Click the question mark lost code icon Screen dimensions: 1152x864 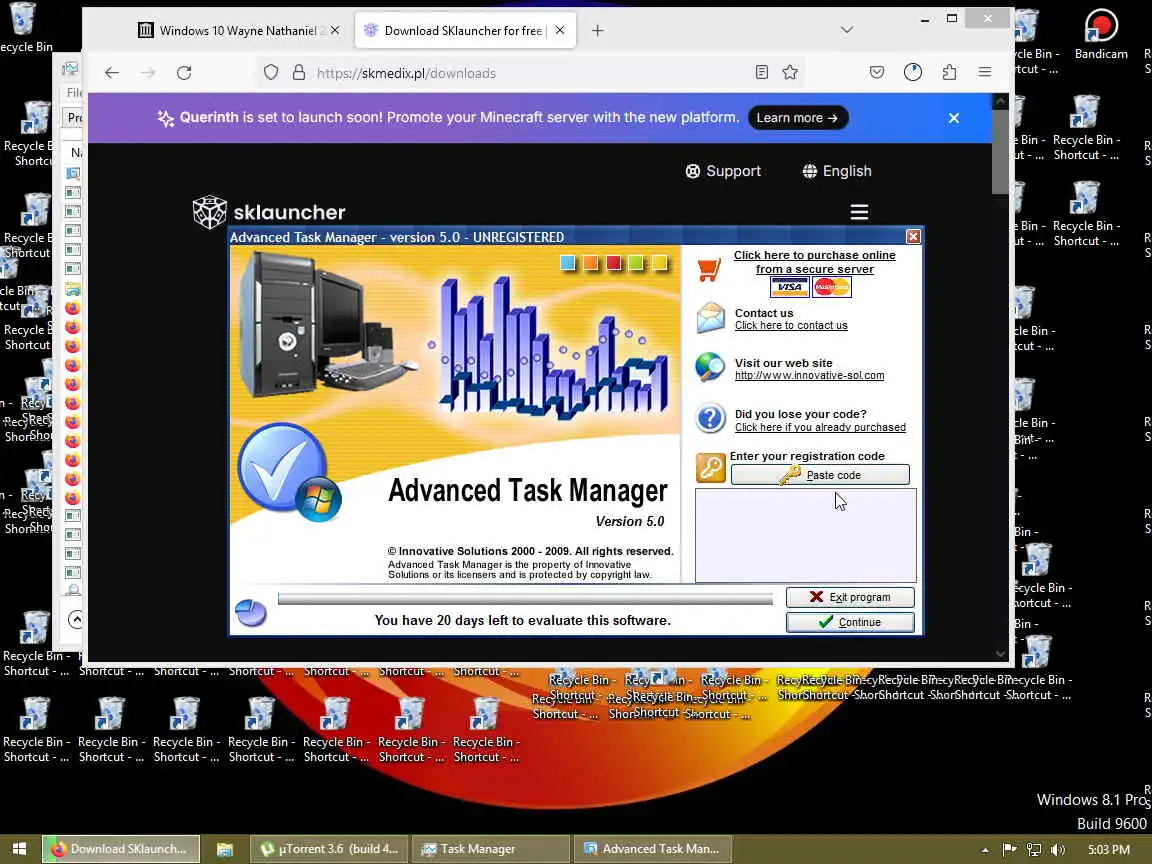point(710,418)
